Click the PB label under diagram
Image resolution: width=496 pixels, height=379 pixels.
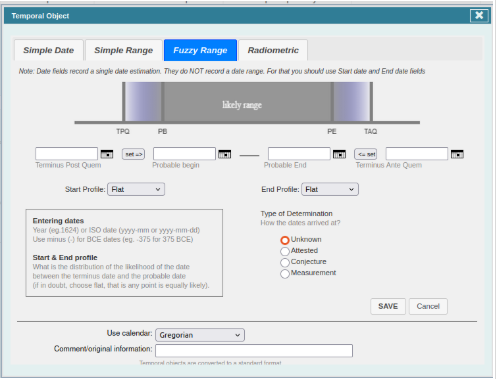162,131
